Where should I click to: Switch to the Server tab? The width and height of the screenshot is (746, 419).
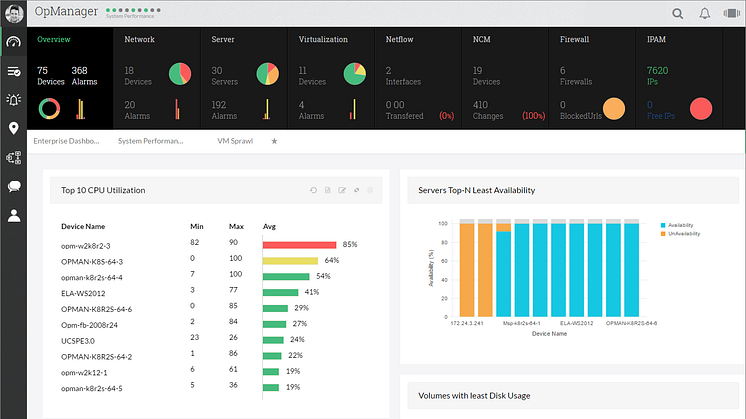coord(223,39)
